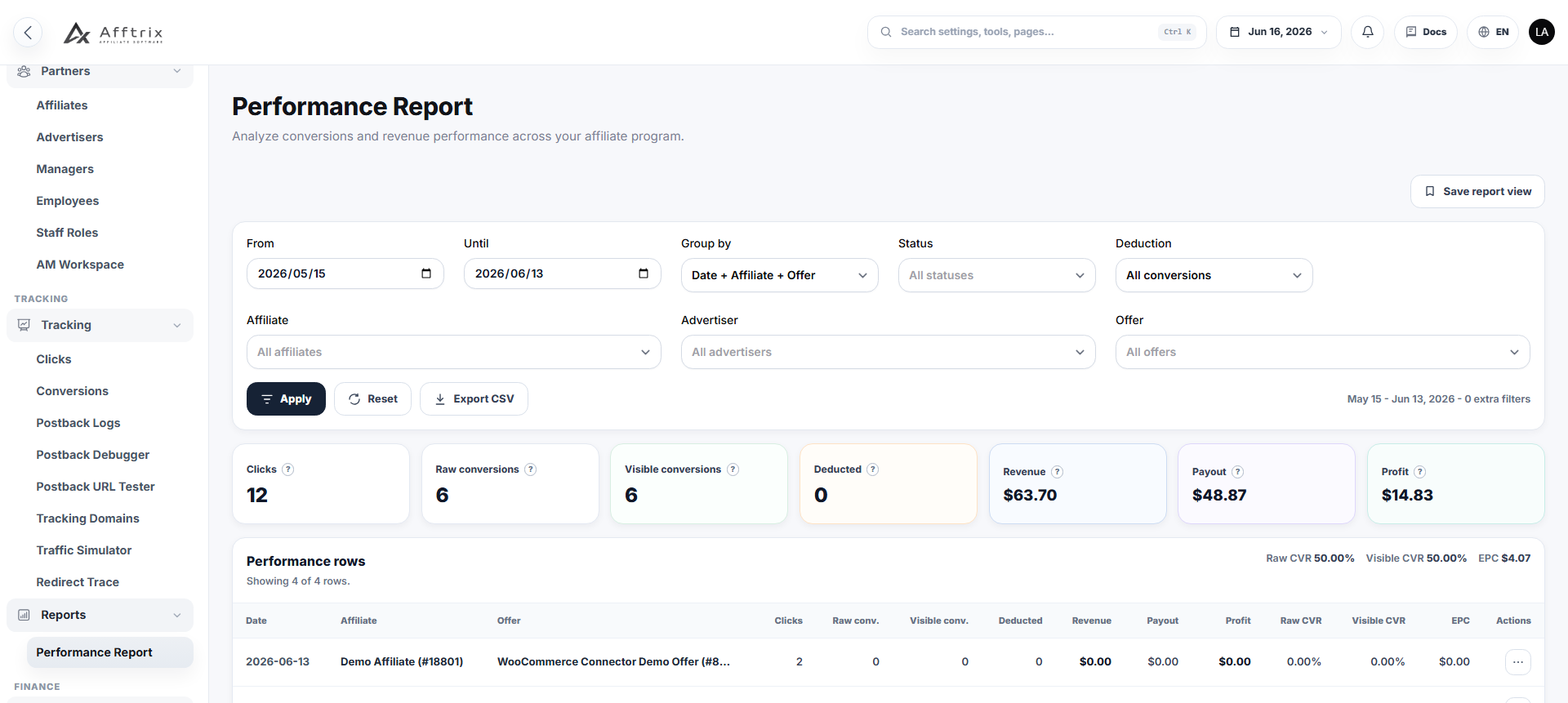Open the LA user avatar menu
Image resolution: width=1568 pixels, height=703 pixels.
point(1541,32)
